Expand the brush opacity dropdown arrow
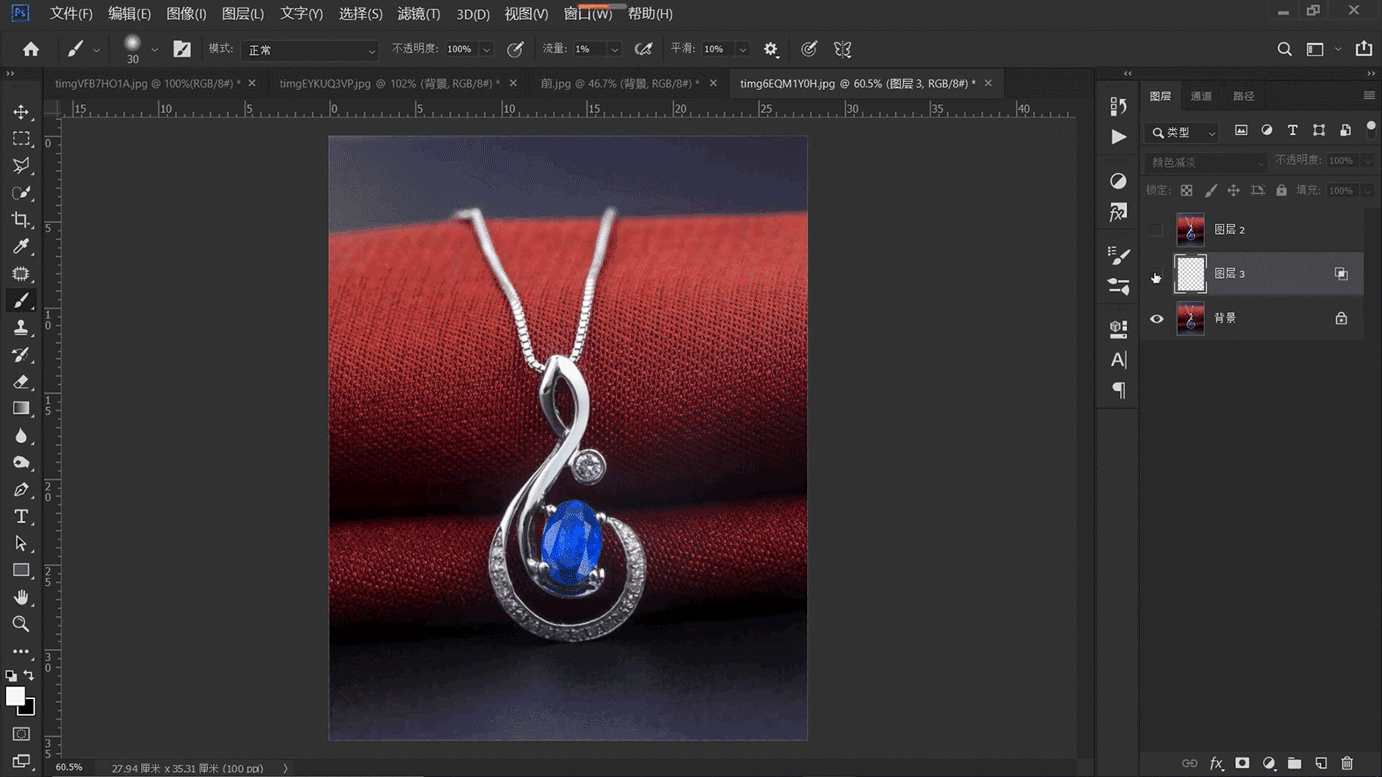The height and width of the screenshot is (777, 1382). 487,50
